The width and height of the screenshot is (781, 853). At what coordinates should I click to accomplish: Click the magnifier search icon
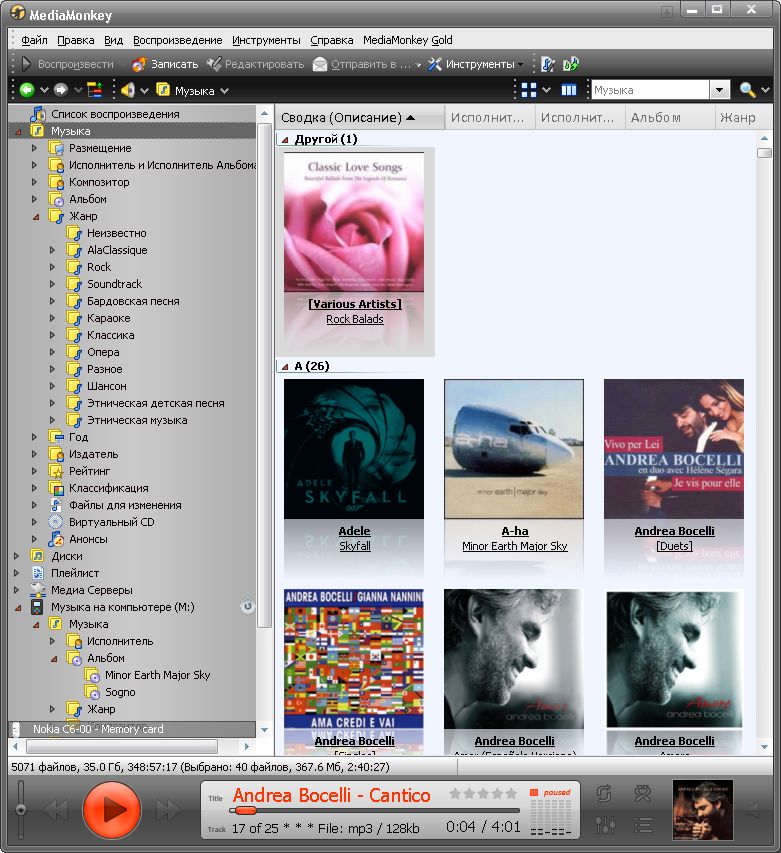coord(747,90)
